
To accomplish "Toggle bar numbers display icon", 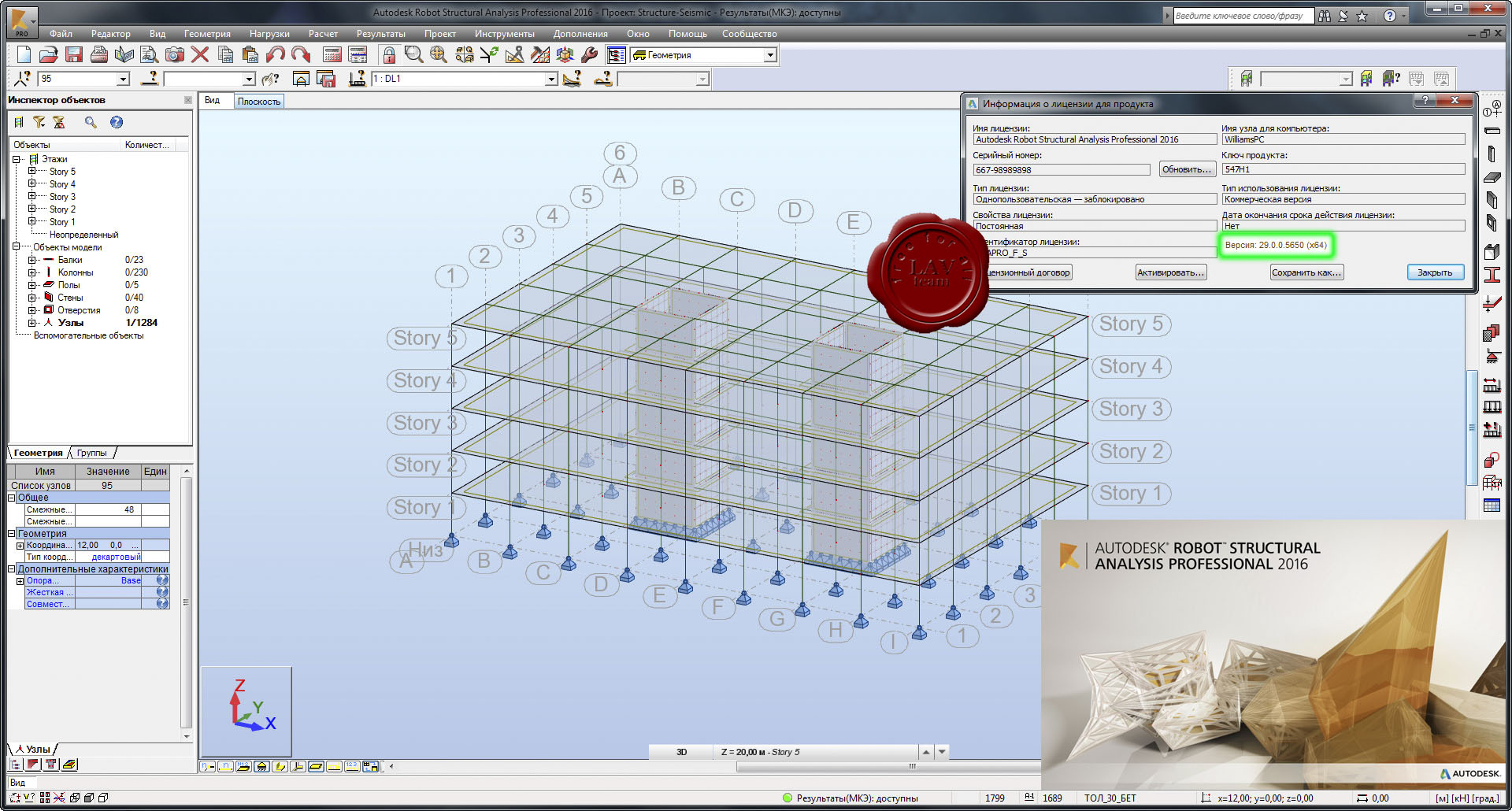I will 226,766.
